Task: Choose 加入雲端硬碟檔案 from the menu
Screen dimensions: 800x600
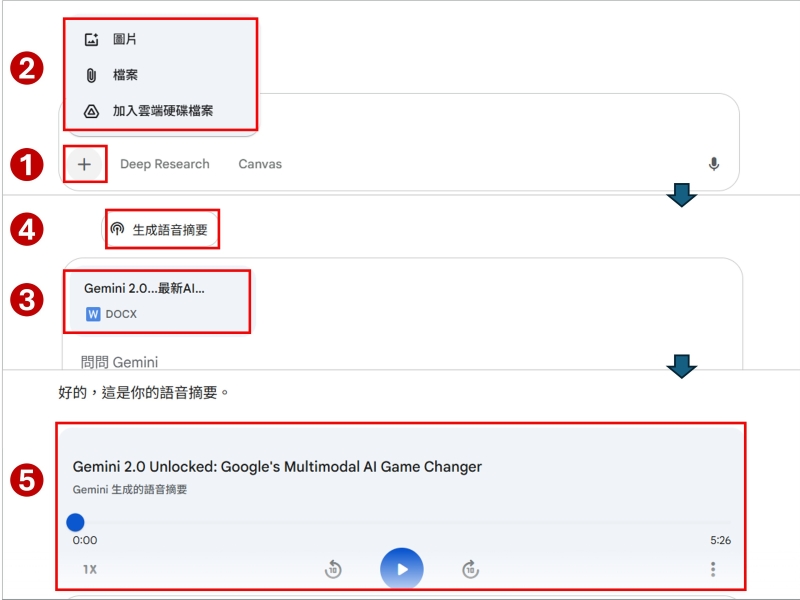Action: pyautogui.click(x=160, y=111)
